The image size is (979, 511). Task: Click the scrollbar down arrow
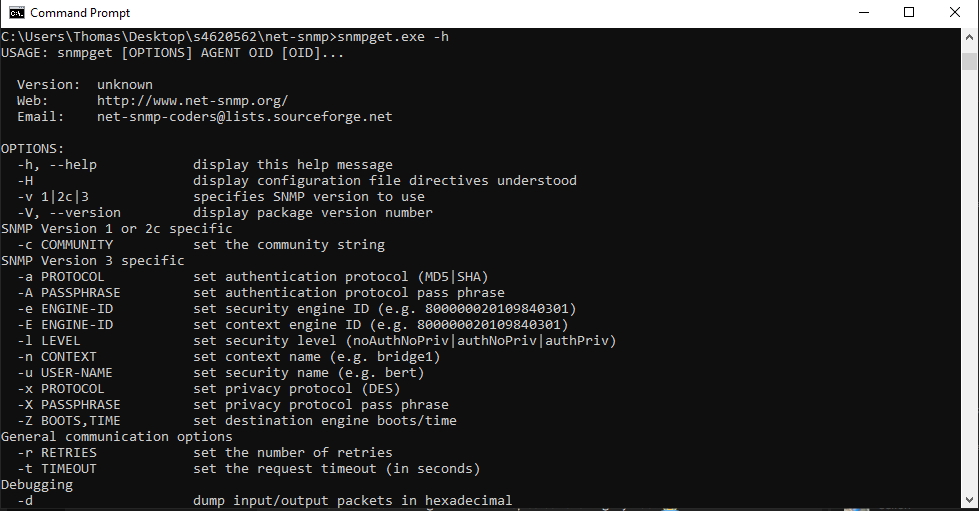click(x=969, y=502)
